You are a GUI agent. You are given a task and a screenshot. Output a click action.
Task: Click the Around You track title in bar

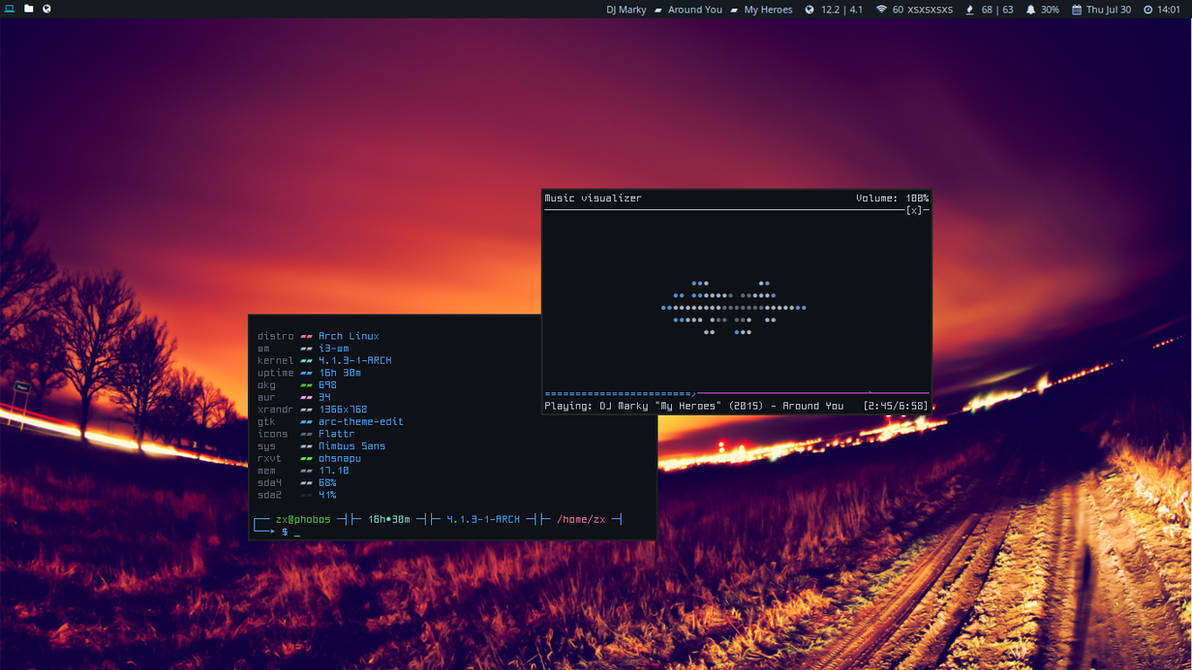pyautogui.click(x=695, y=10)
